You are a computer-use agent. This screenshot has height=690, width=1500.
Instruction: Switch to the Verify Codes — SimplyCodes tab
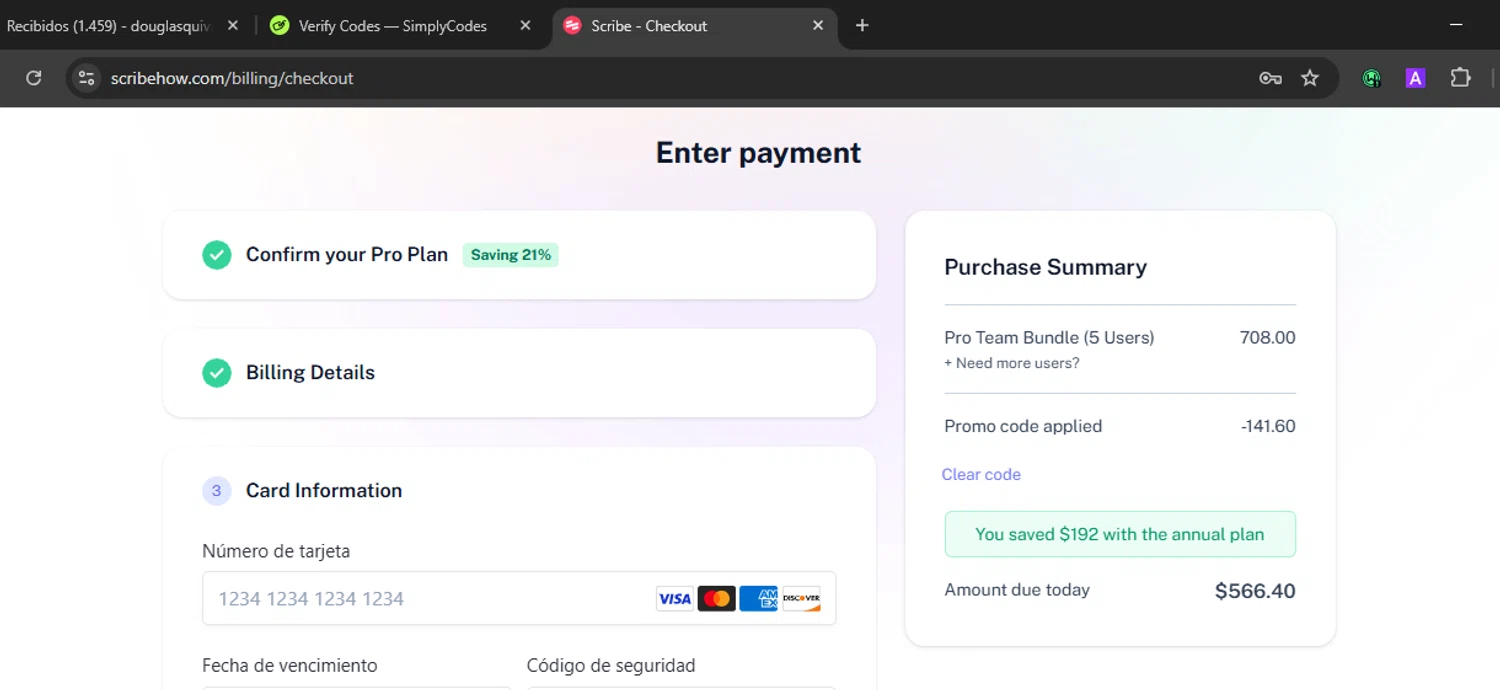click(393, 26)
